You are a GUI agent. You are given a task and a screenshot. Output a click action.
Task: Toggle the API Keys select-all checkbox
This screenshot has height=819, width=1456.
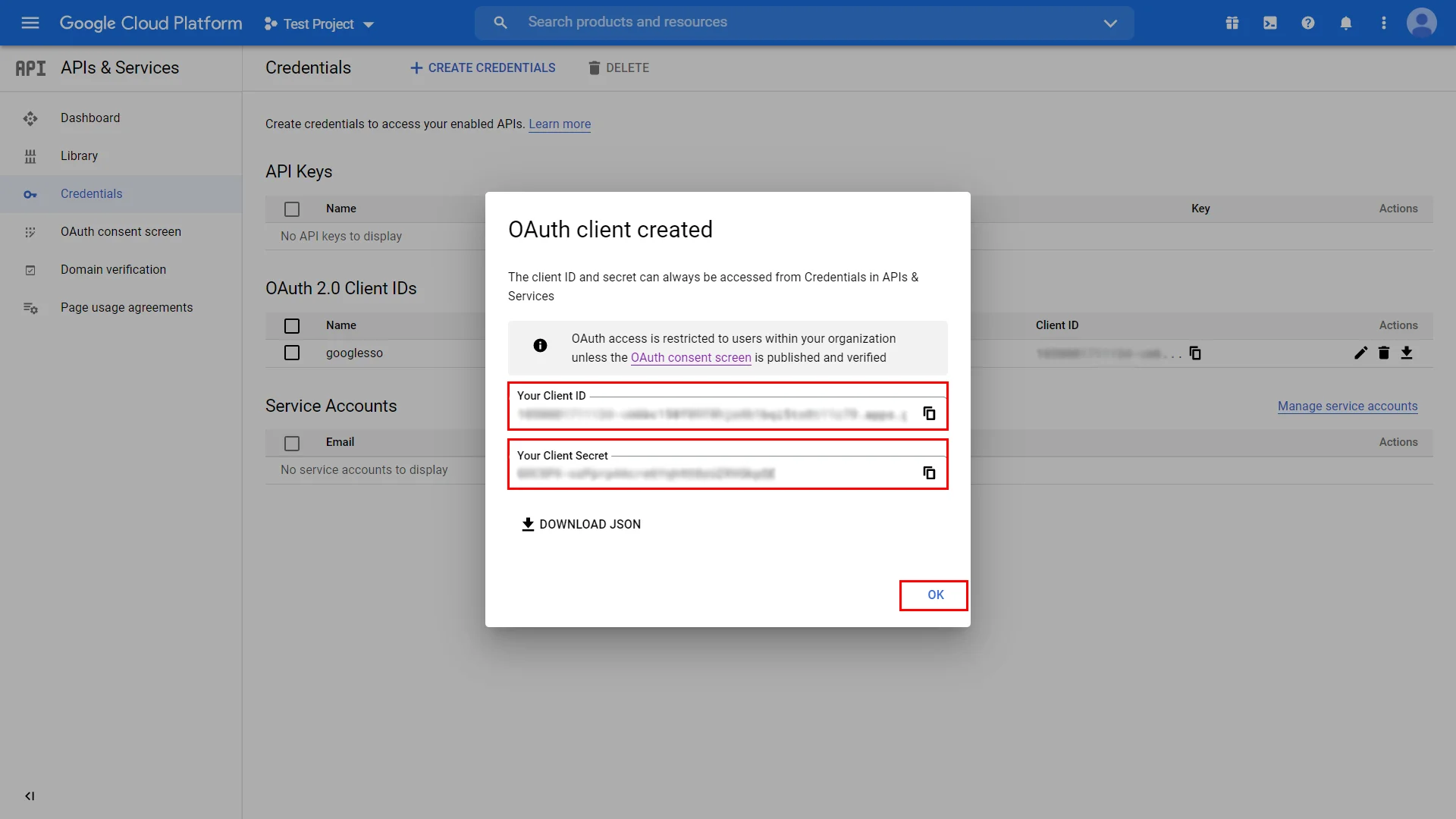click(292, 209)
